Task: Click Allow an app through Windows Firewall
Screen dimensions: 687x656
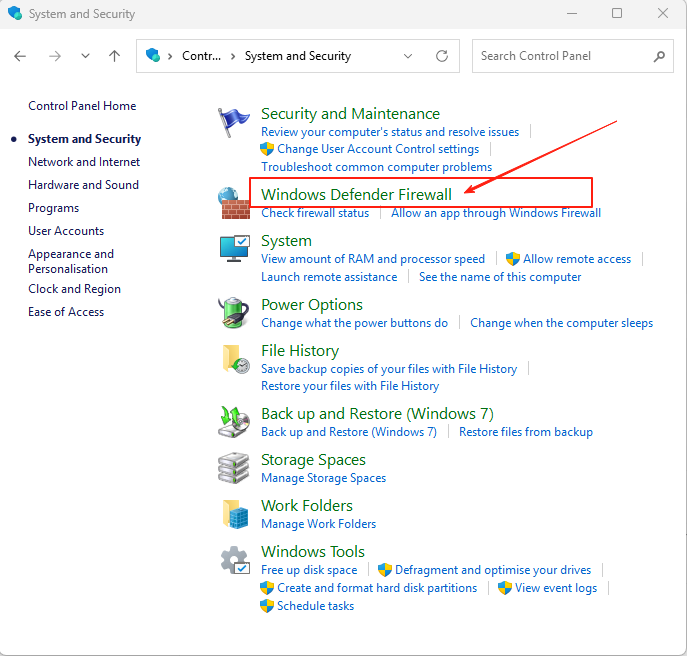Action: [x=496, y=213]
